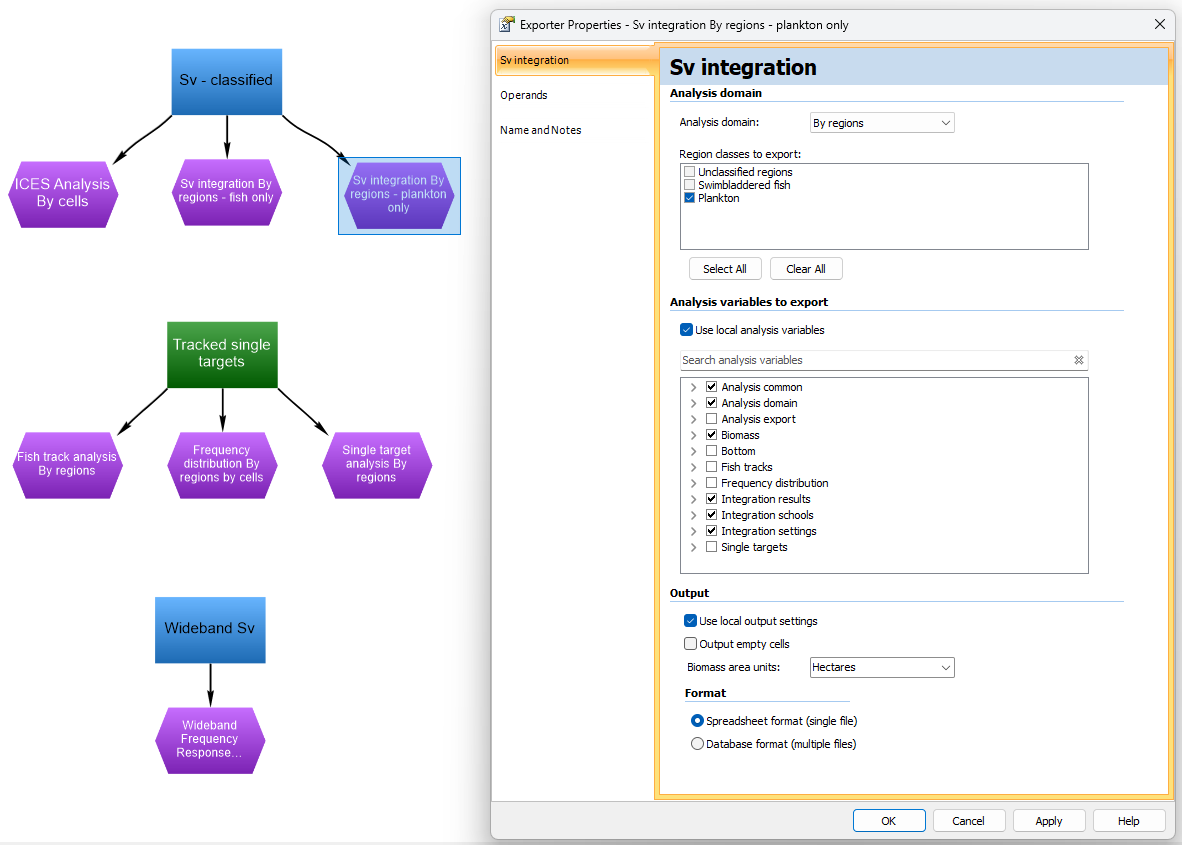The width and height of the screenshot is (1182, 845).
Task: Check the Bottom variable group
Action: coord(711,451)
